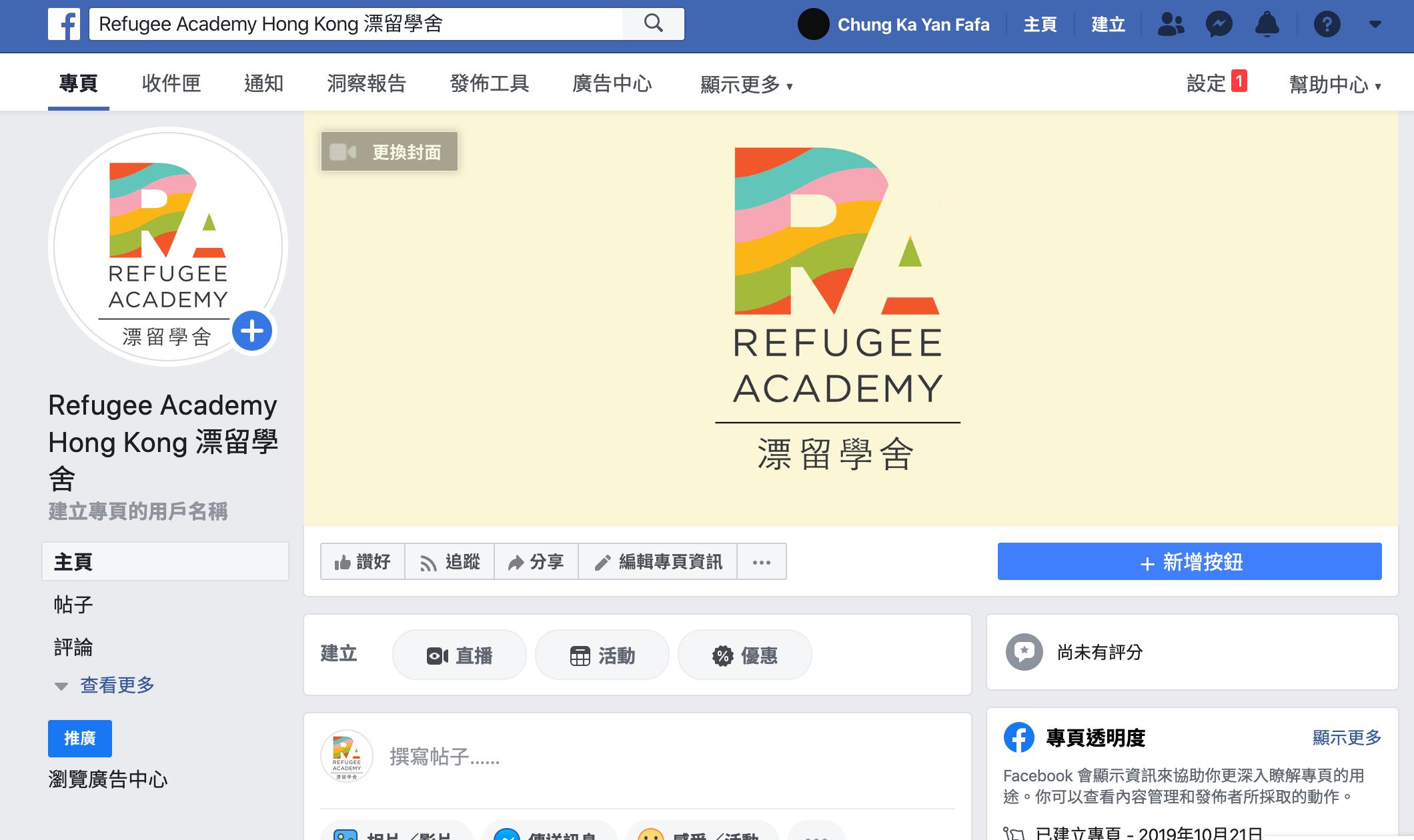Click the Facebook logo icon

[64, 25]
